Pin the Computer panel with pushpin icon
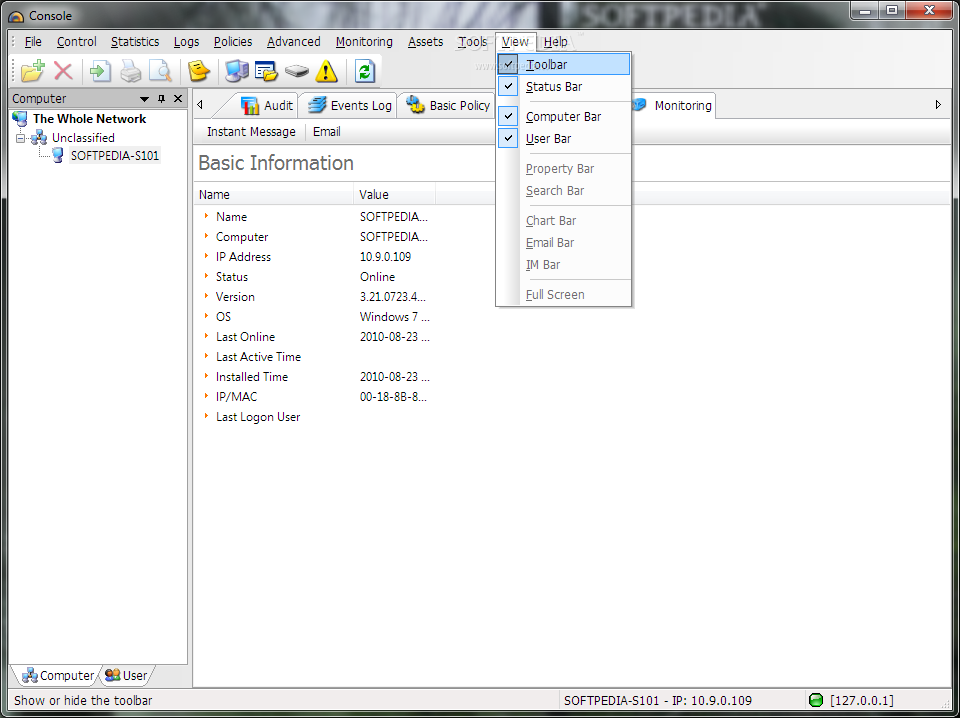The width and height of the screenshot is (960, 718). point(162,99)
